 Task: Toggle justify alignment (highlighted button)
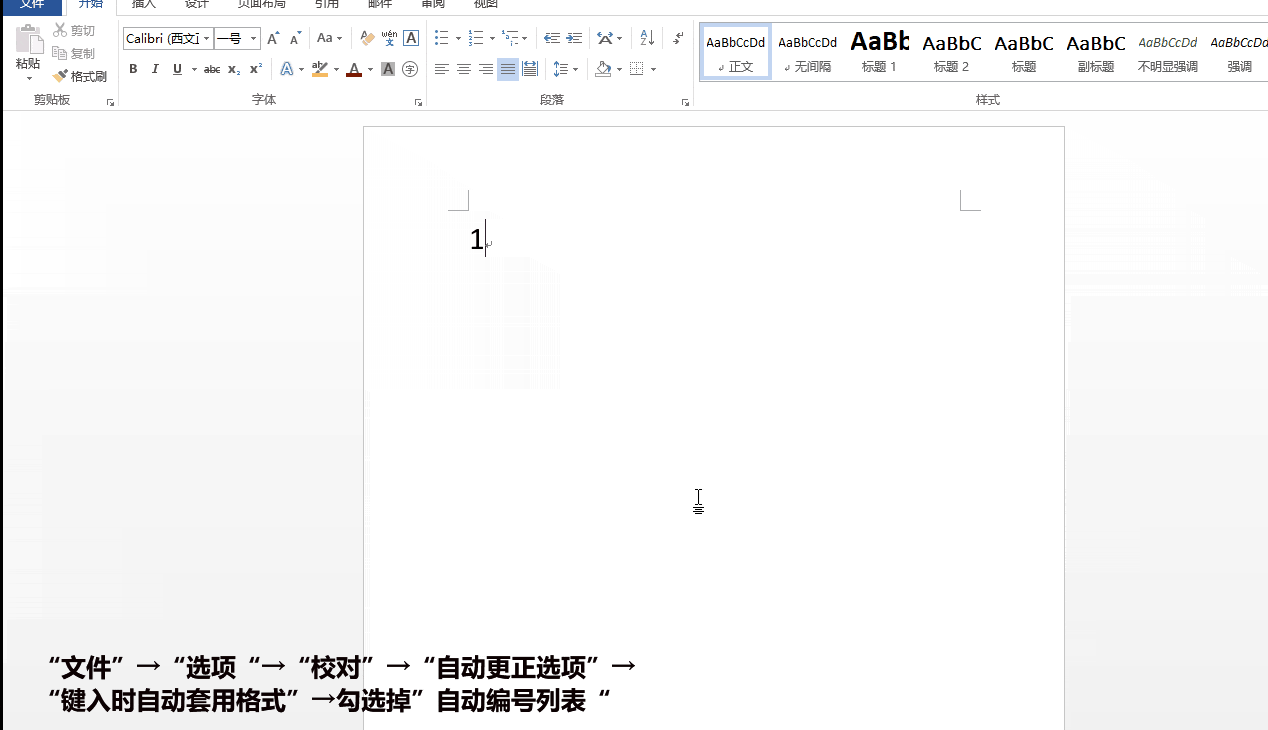508,69
